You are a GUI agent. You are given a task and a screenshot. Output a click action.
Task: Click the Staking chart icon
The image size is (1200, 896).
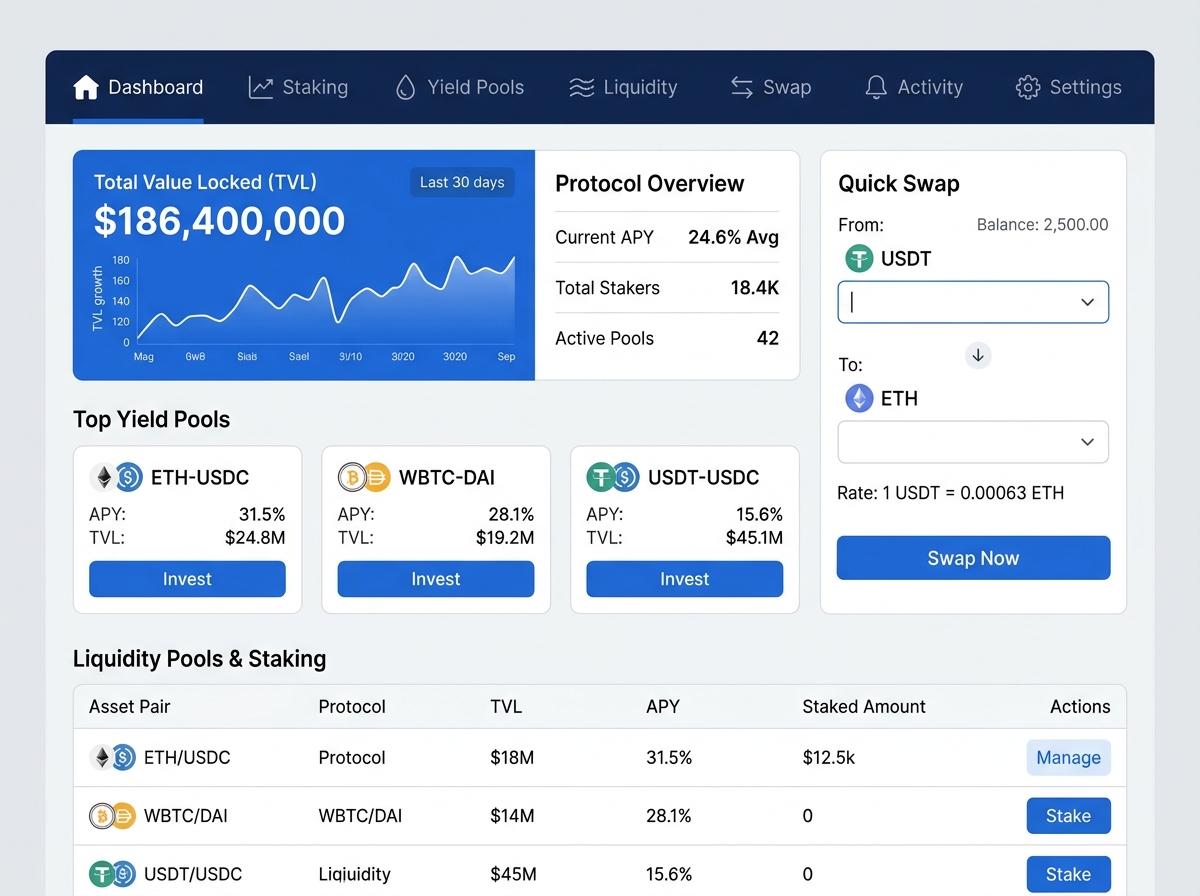(x=260, y=87)
